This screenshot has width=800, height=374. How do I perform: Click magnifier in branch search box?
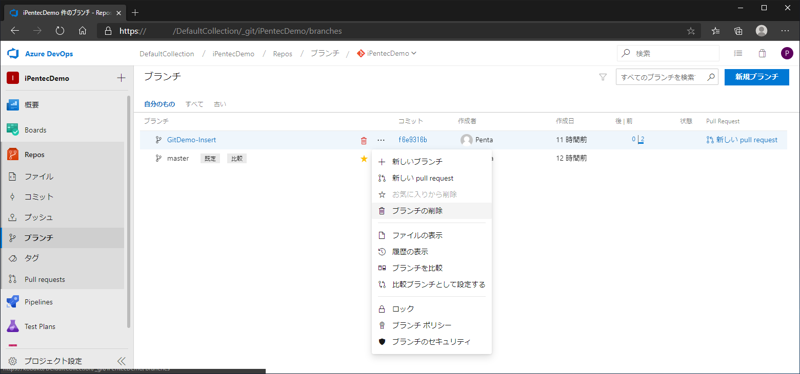(x=710, y=77)
